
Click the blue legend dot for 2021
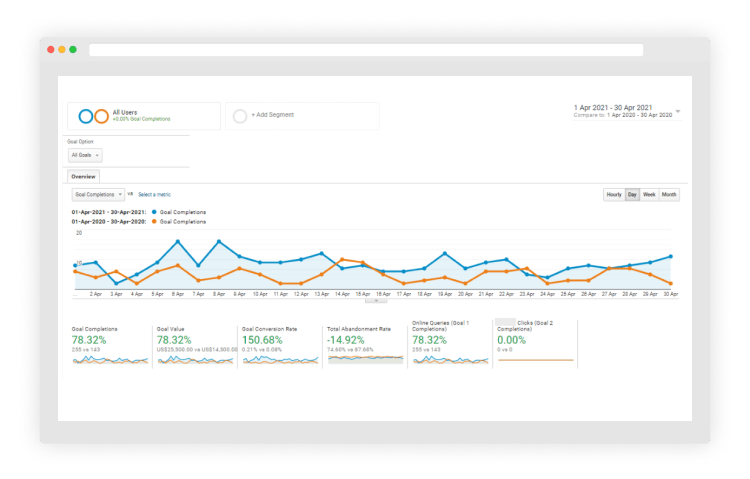point(152,213)
